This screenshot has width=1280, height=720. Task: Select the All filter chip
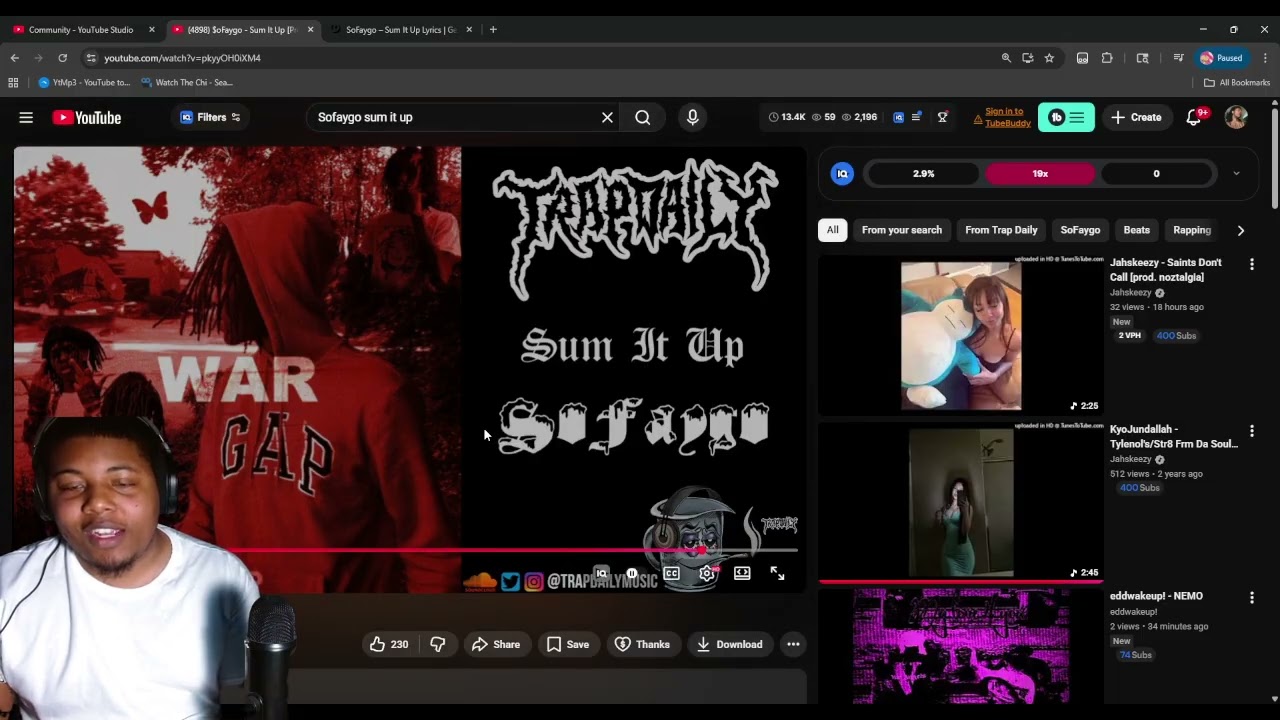(x=832, y=230)
